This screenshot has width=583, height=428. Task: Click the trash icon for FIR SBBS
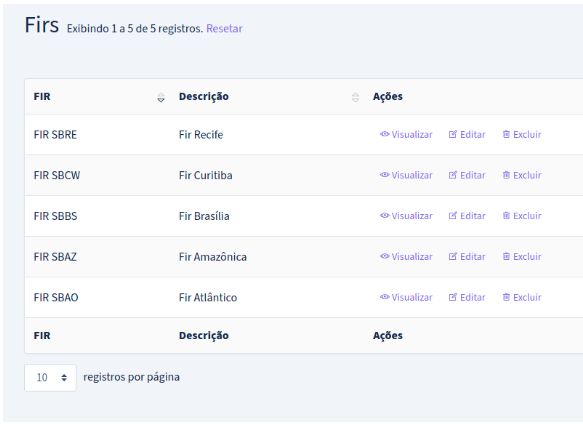(x=506, y=215)
